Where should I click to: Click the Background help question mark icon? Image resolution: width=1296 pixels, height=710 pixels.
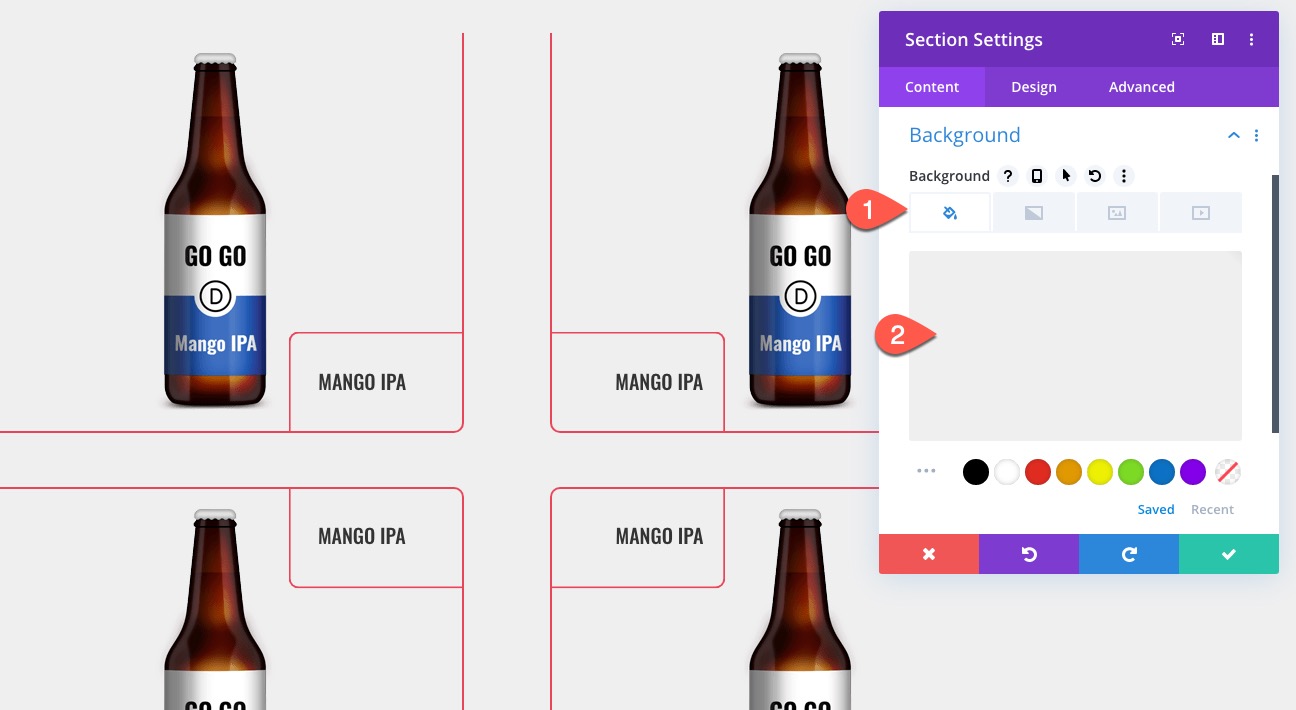[1008, 176]
